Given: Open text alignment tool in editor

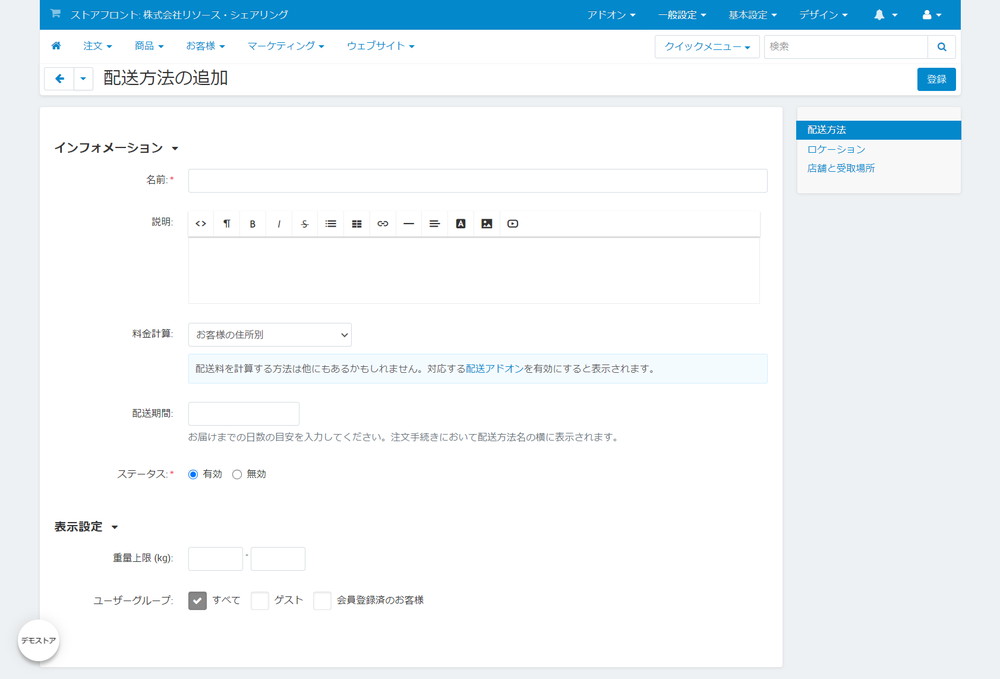Looking at the screenshot, I should pos(434,224).
